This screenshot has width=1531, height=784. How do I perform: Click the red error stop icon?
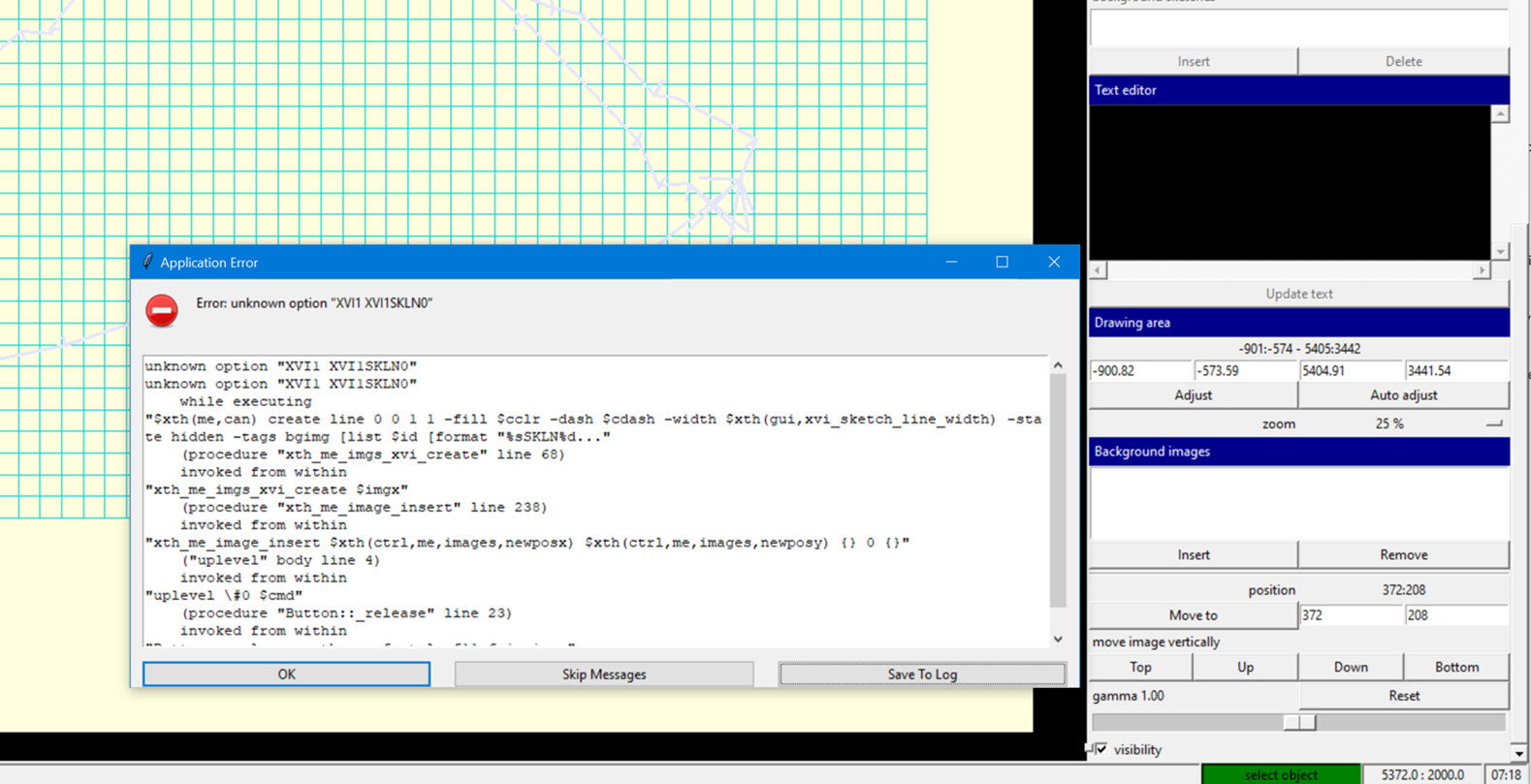(162, 310)
